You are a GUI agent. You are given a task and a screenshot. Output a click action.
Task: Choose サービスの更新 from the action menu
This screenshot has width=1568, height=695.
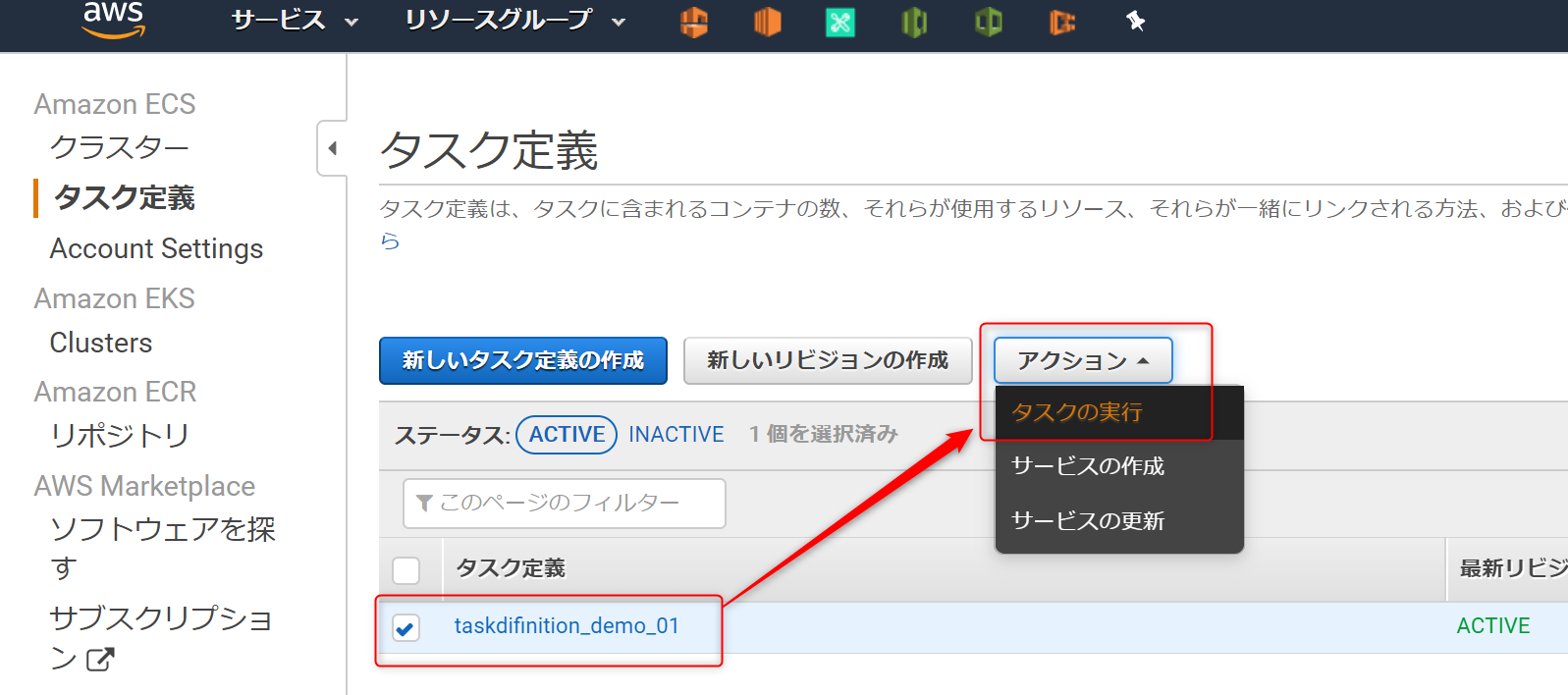point(1119,521)
